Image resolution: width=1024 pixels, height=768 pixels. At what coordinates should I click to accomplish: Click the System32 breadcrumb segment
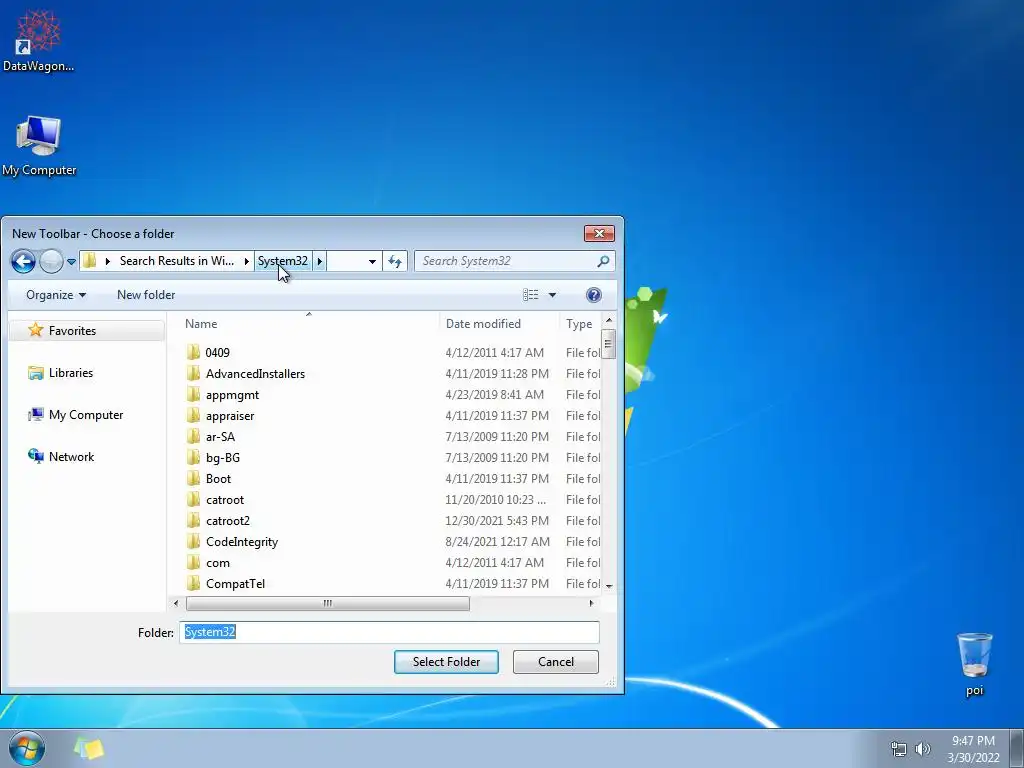pos(282,261)
